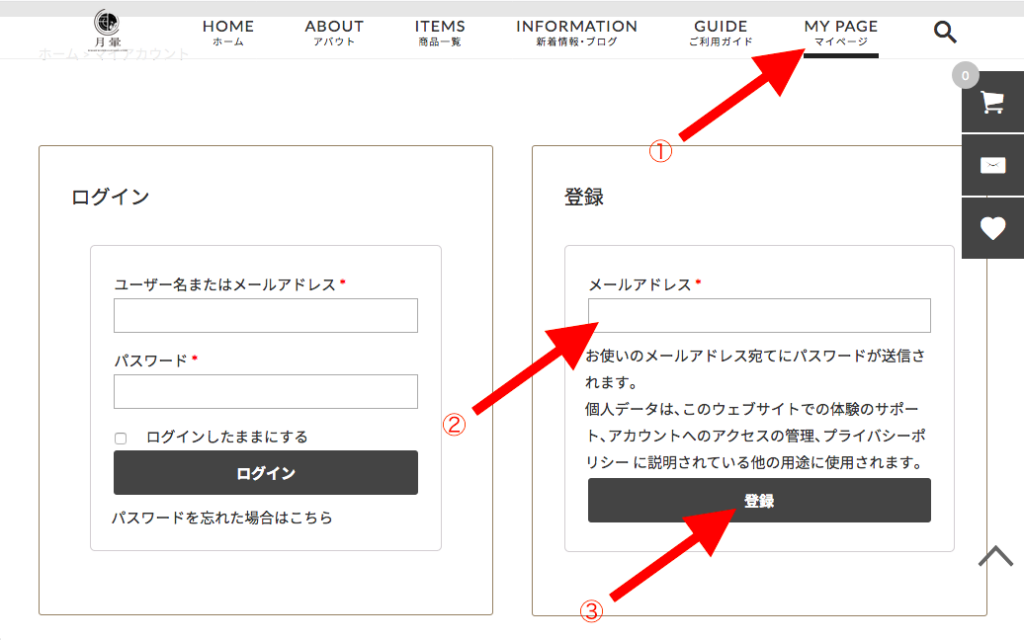
Task: Go to the HOME menu item
Action: pyautogui.click(x=228, y=32)
